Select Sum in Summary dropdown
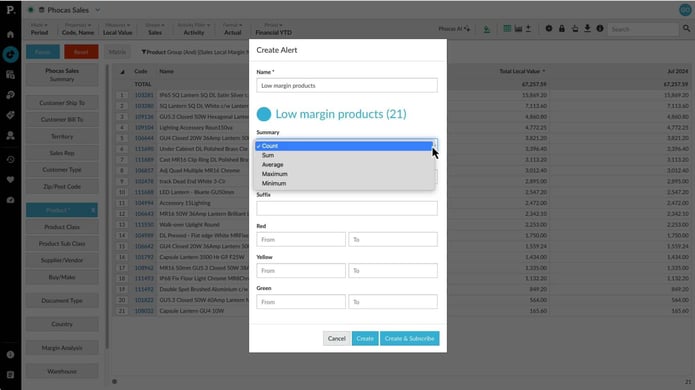The image size is (695, 390). pyautogui.click(x=344, y=155)
